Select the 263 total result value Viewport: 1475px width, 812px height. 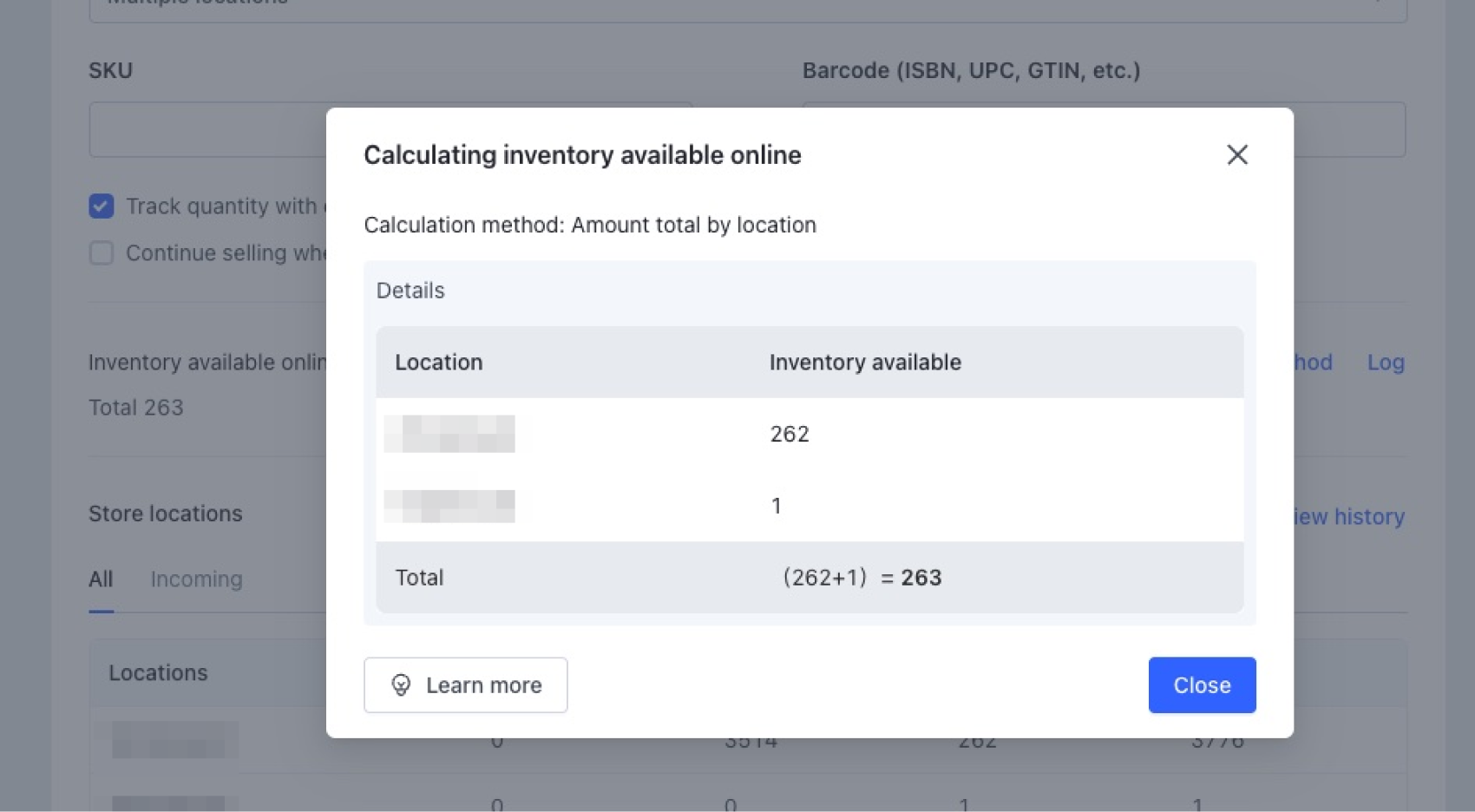pos(921,578)
